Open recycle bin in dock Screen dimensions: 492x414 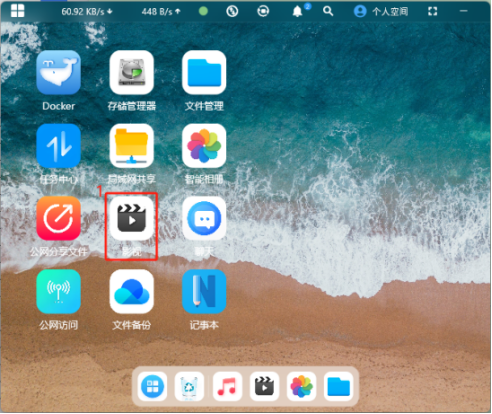(x=189, y=386)
